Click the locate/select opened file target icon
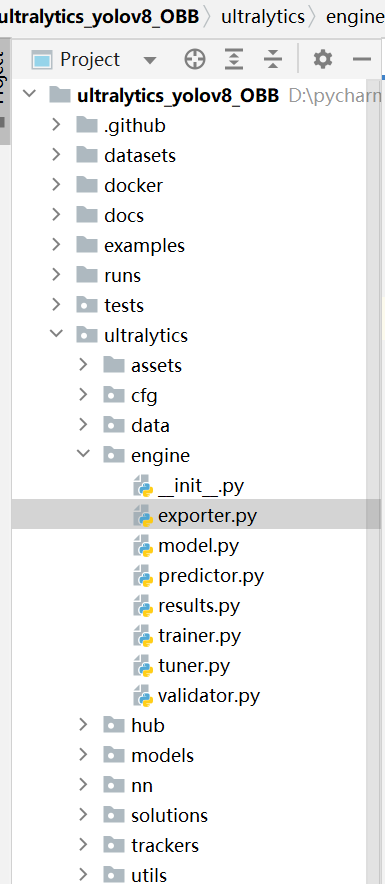Screen dimensions: 385x884 [195, 59]
